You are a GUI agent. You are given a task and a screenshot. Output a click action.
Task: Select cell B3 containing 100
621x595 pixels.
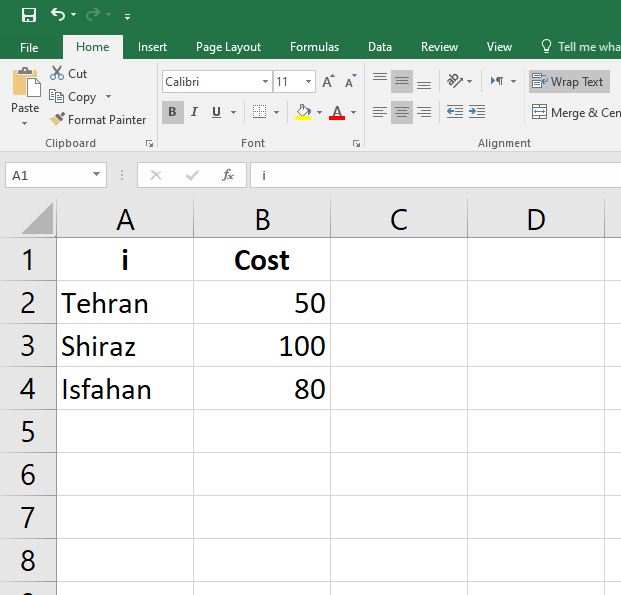[x=262, y=346]
